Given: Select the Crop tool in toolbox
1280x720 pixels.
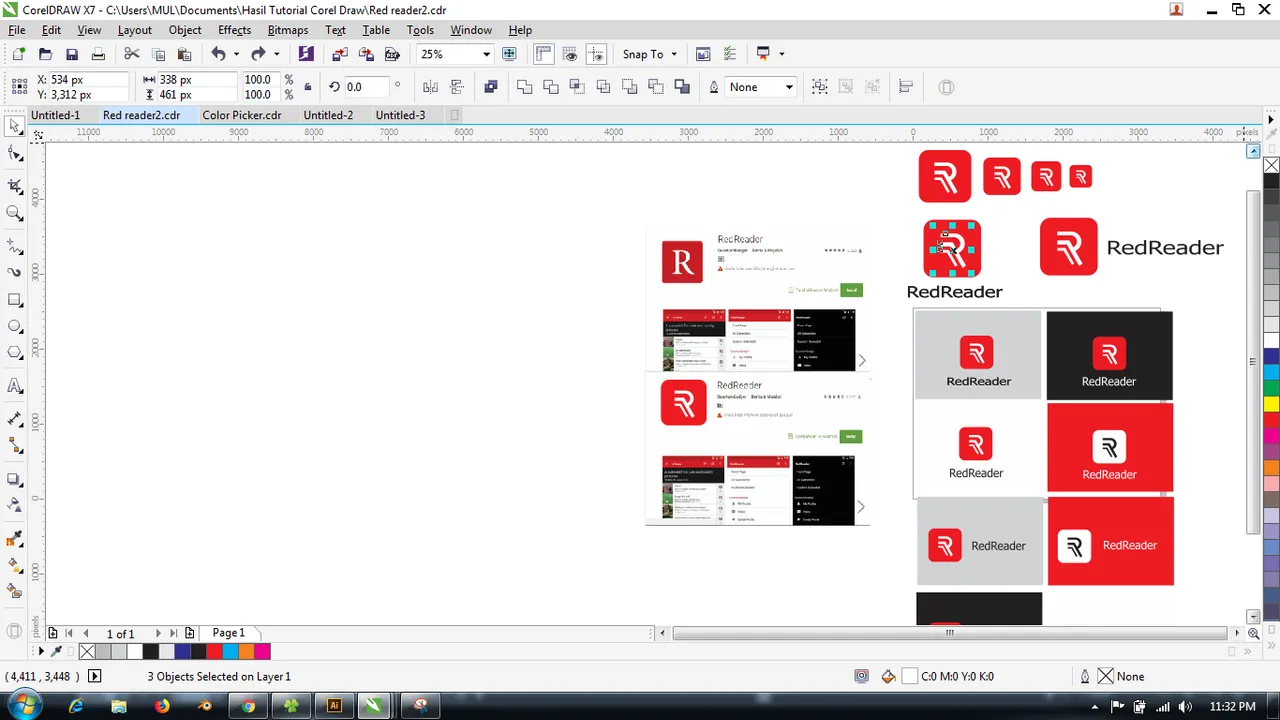Looking at the screenshot, I should [15, 186].
